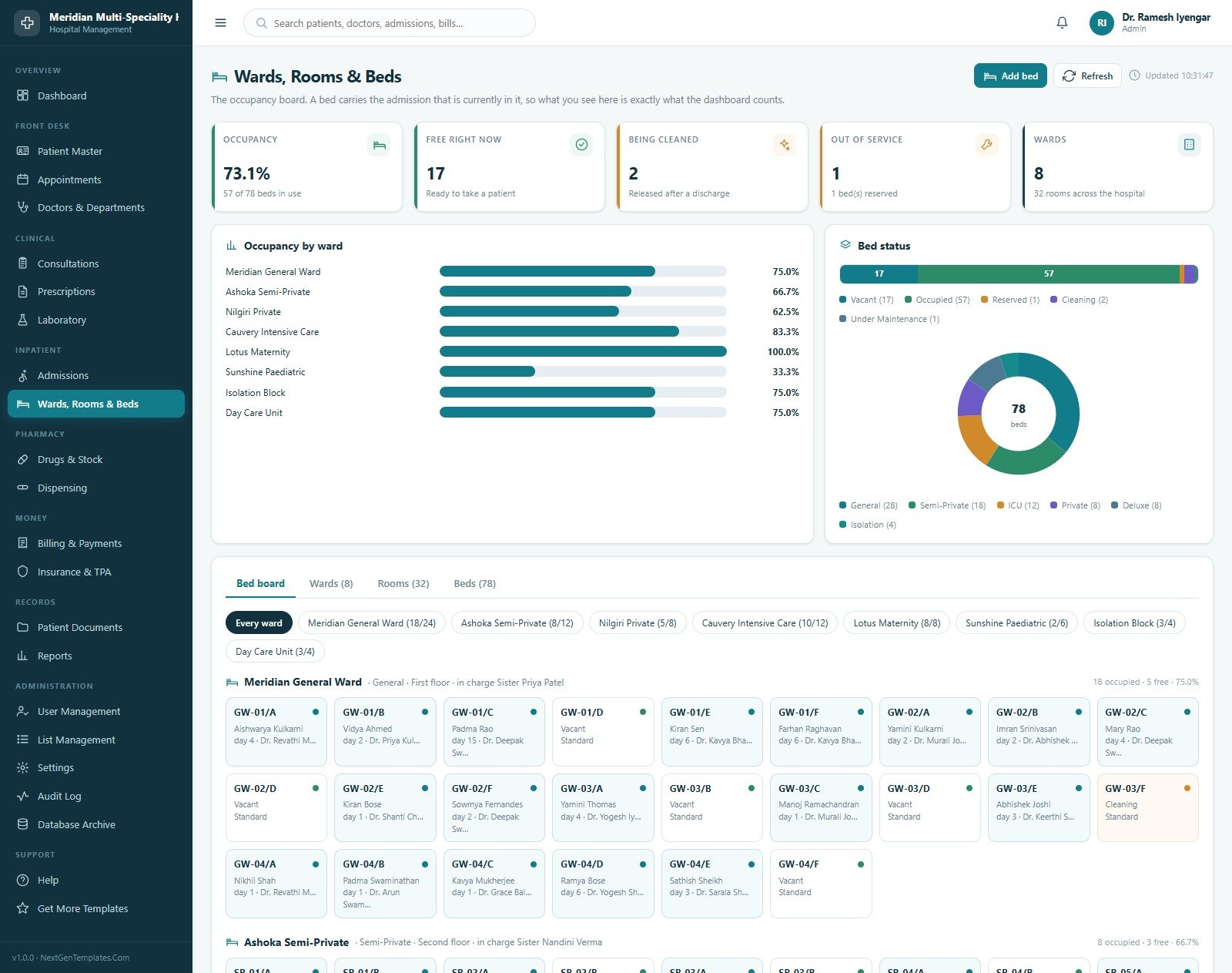Switch to the Bed board tab
The image size is (1232, 973).
pyautogui.click(x=260, y=584)
